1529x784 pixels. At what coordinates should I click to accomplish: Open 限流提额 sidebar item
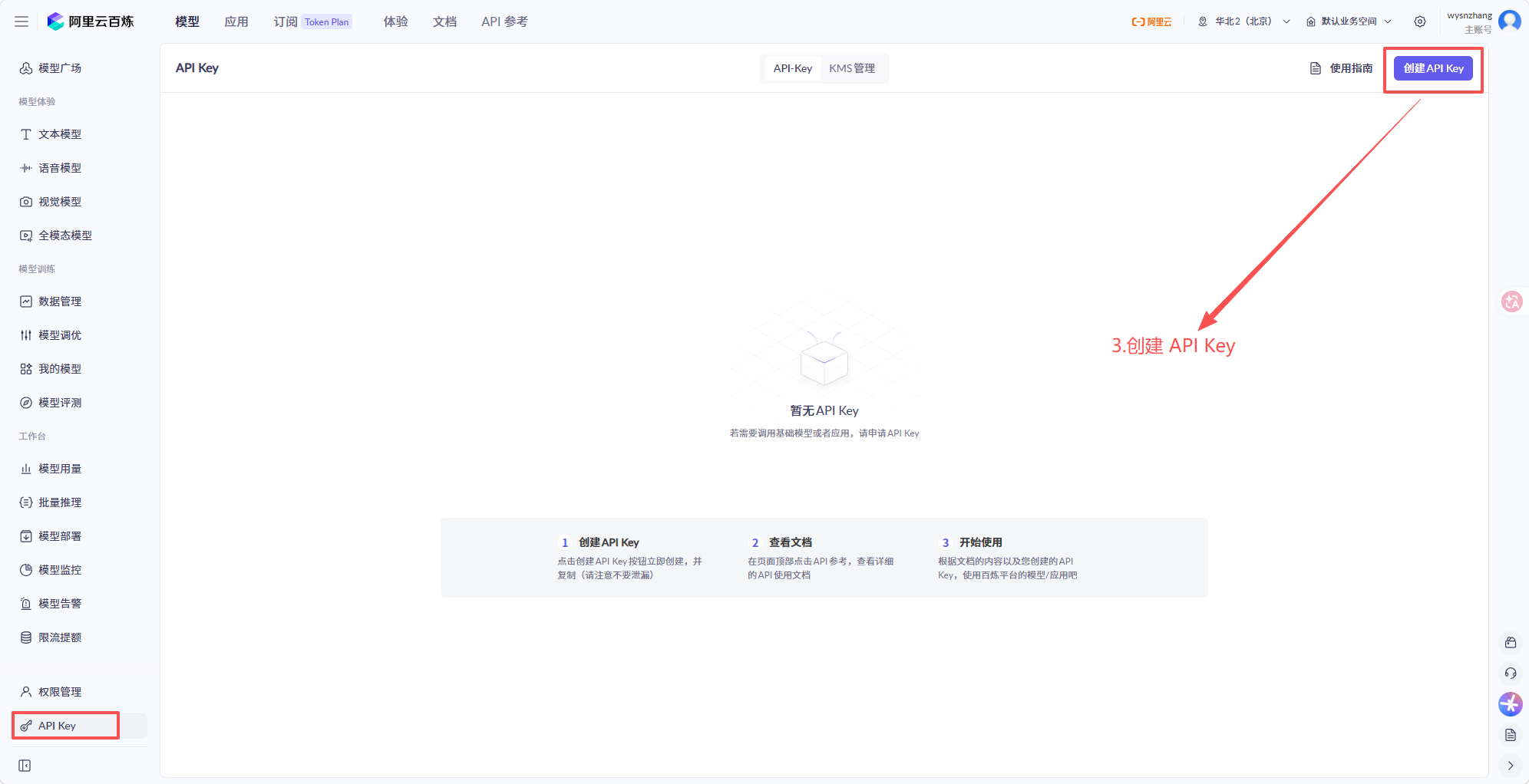point(80,637)
